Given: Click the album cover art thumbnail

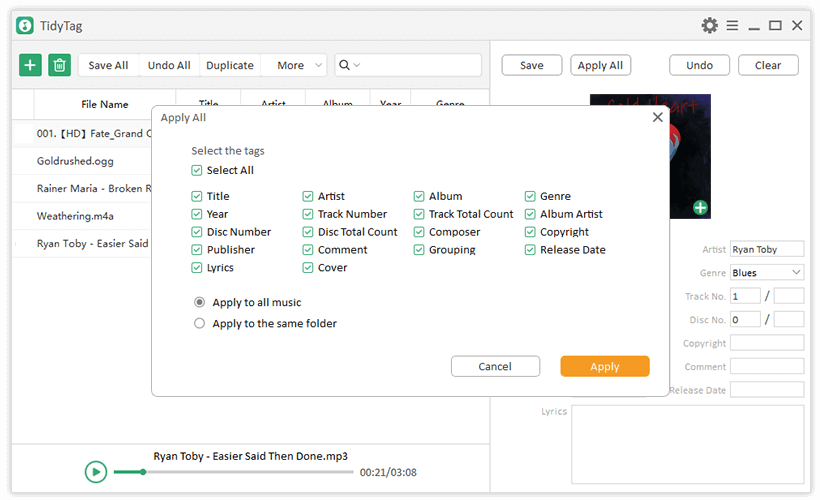Looking at the screenshot, I should click(x=690, y=156).
